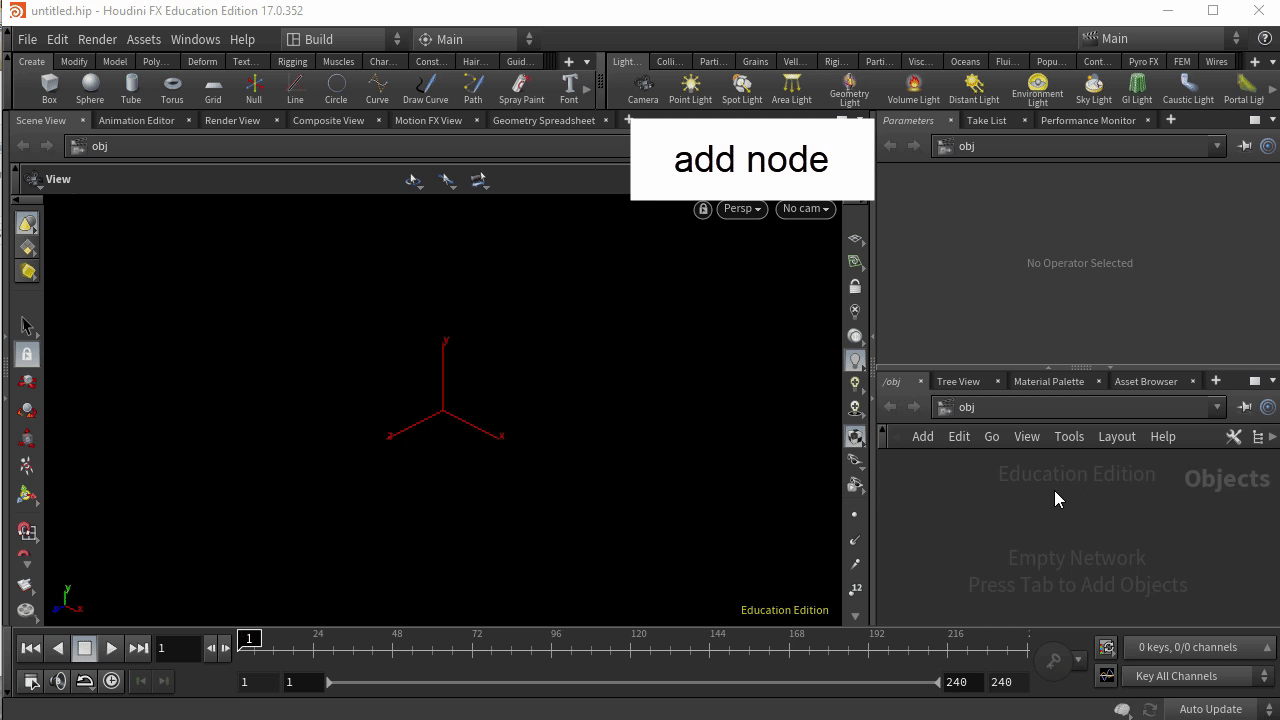The height and width of the screenshot is (720, 1280).
Task: Select the Draw Curve tool
Action: coord(425,88)
